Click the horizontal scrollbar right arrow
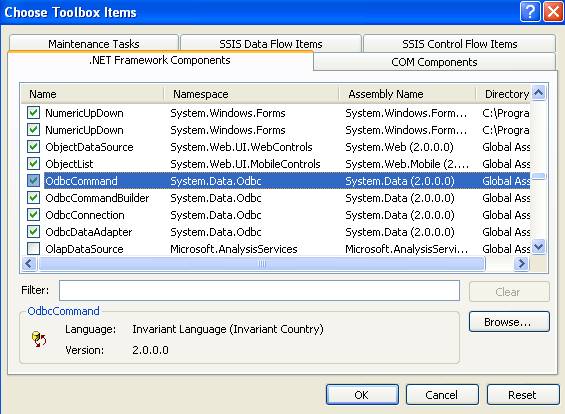565x414 pixels. tap(521, 264)
